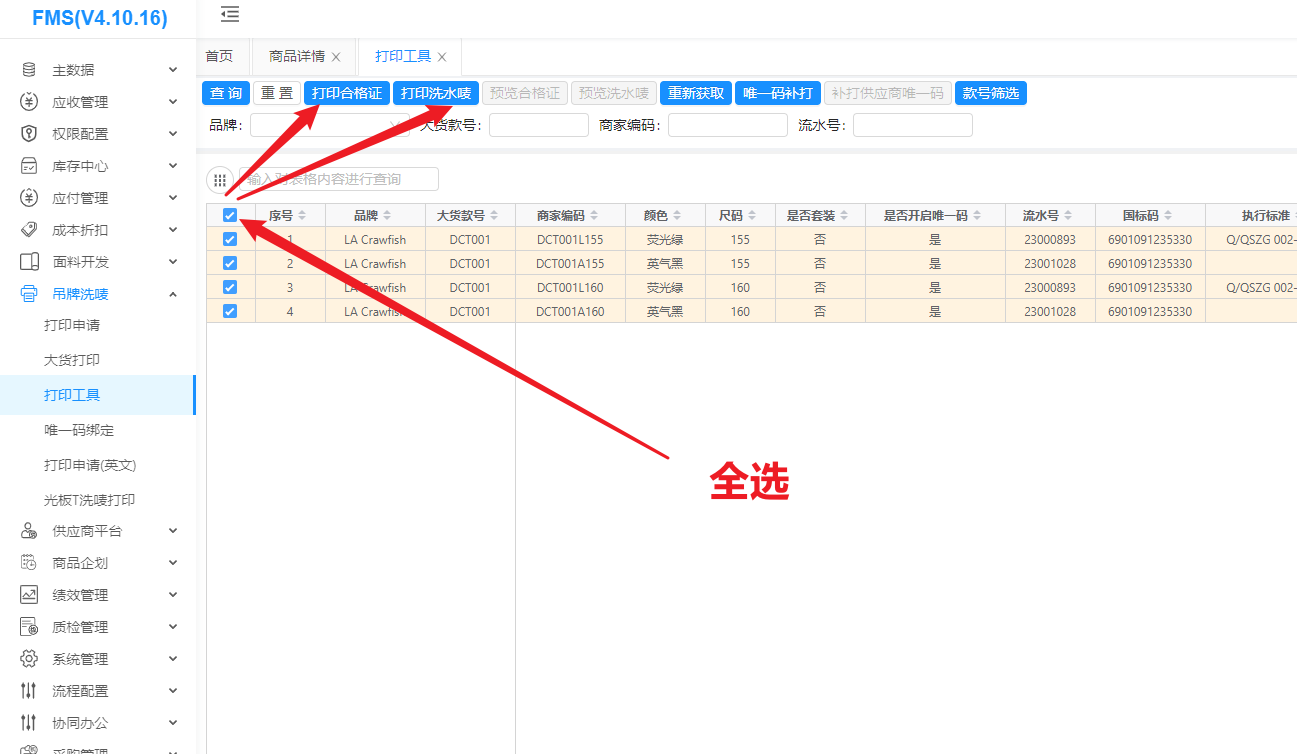Viewport: 1297px width, 754px height.
Task: Open 唯一码绑定 in the sidebar
Action: 79,430
